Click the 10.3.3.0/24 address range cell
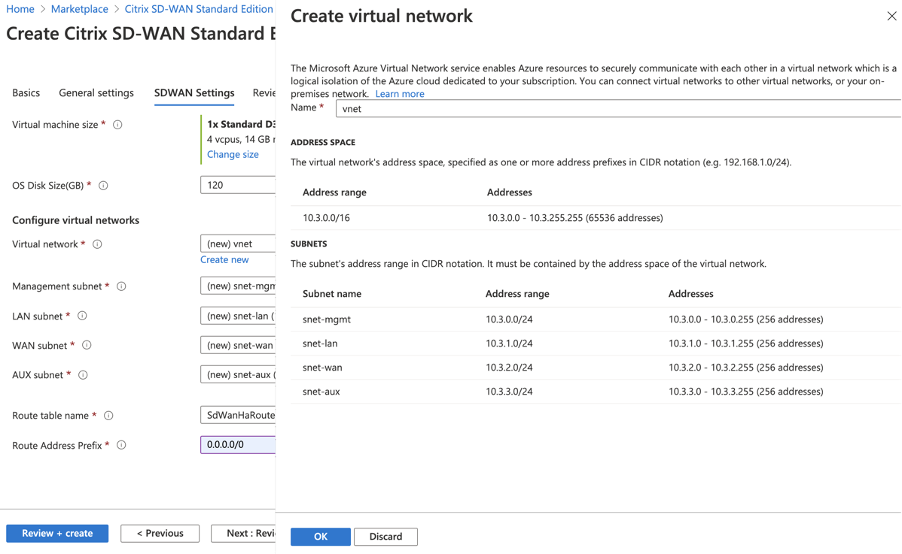The image size is (902, 554). pyautogui.click(x=509, y=392)
